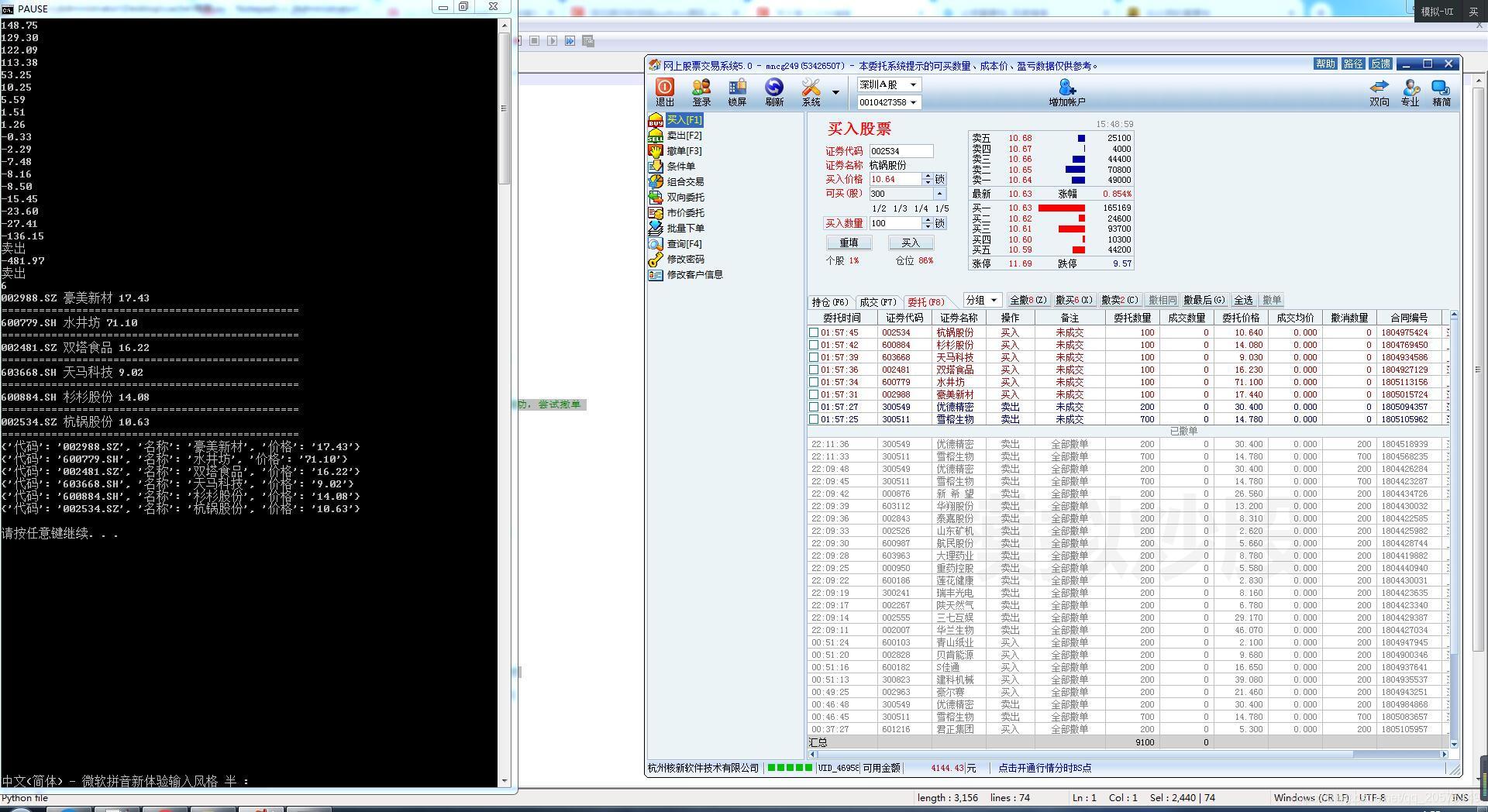The image size is (1488, 812).
Task: Toggle the 锁 lock beside 买入价格
Action: coord(939,179)
